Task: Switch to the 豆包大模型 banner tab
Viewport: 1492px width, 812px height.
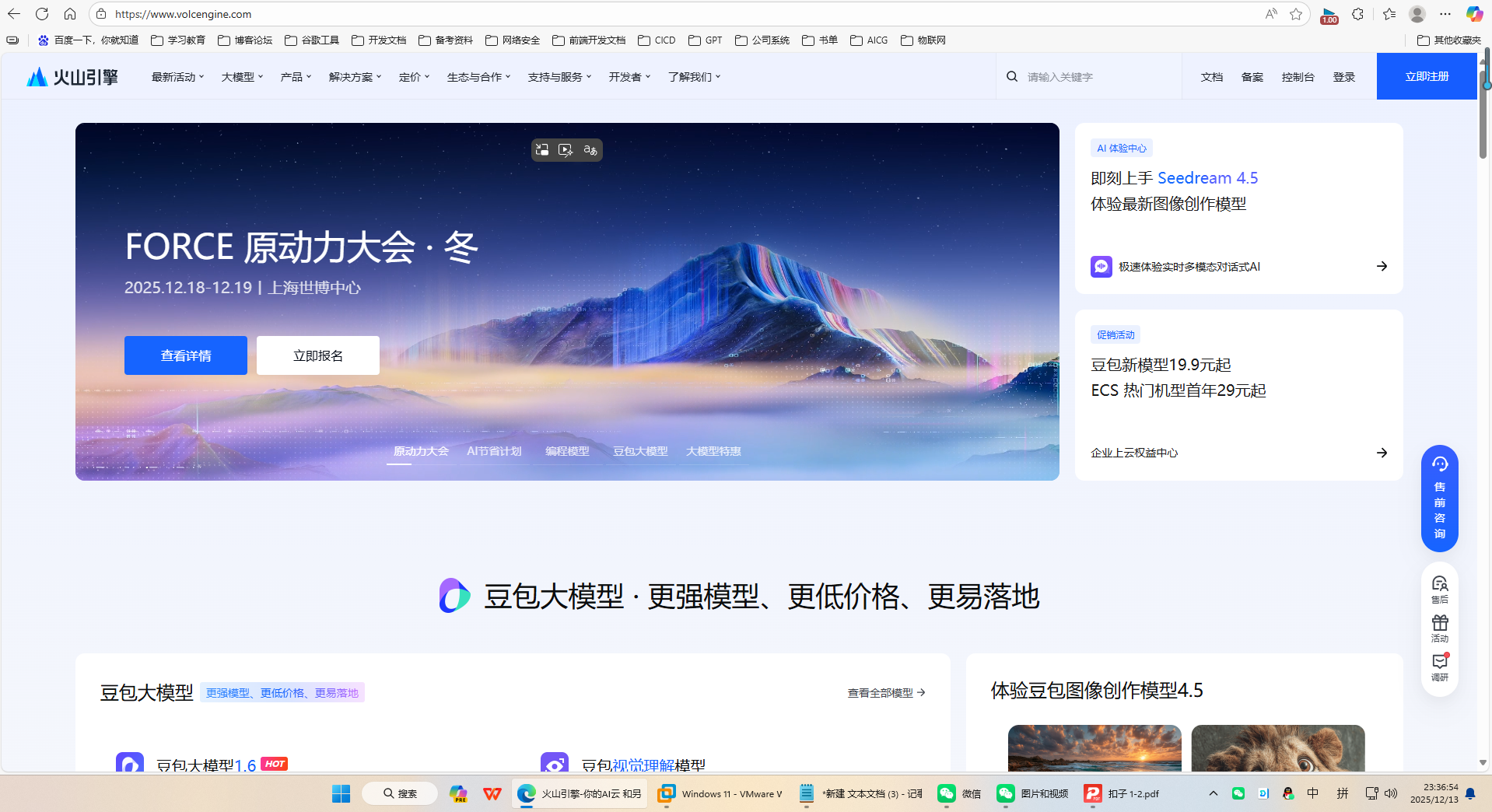Action: point(639,450)
